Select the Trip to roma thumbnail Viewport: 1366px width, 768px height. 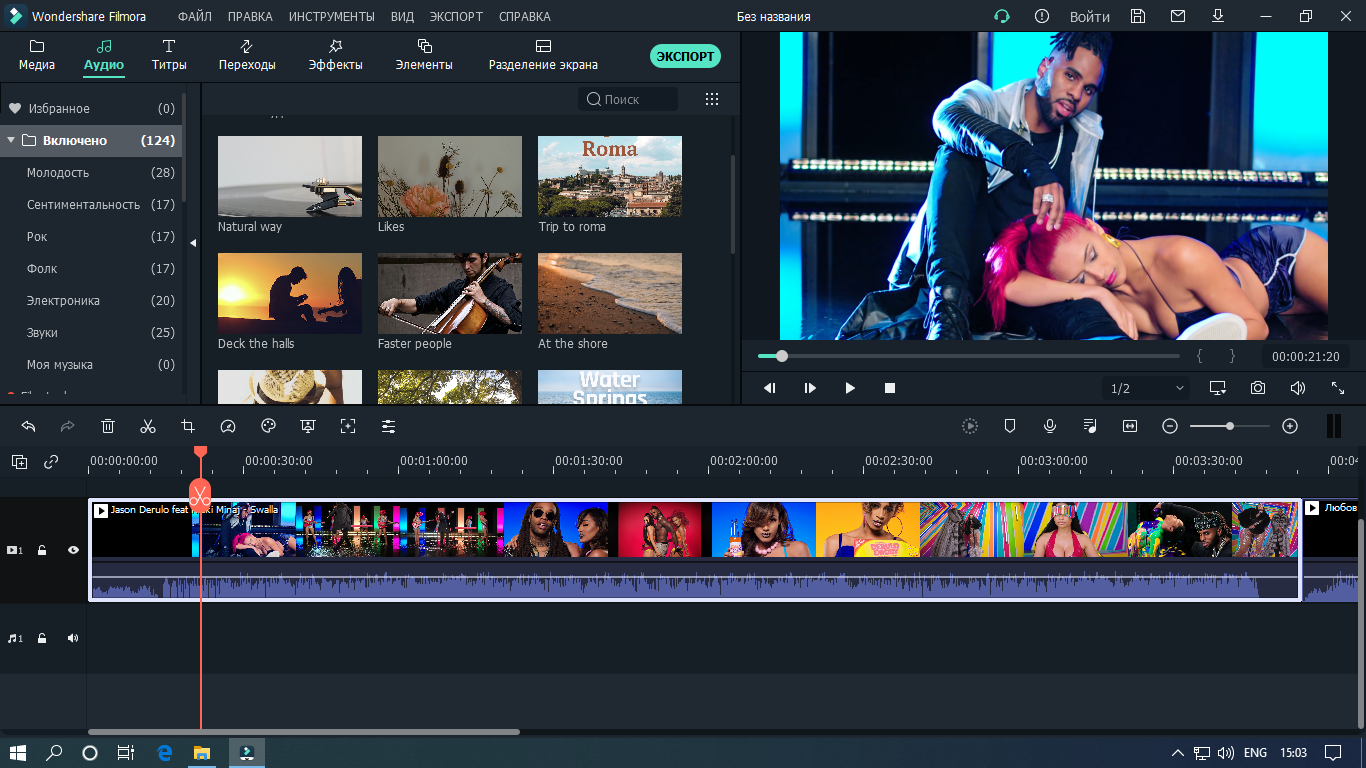coord(610,176)
